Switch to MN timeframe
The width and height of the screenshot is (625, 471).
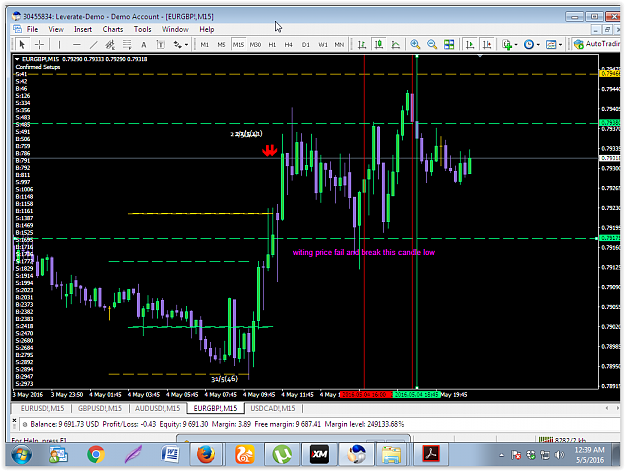pyautogui.click(x=339, y=45)
